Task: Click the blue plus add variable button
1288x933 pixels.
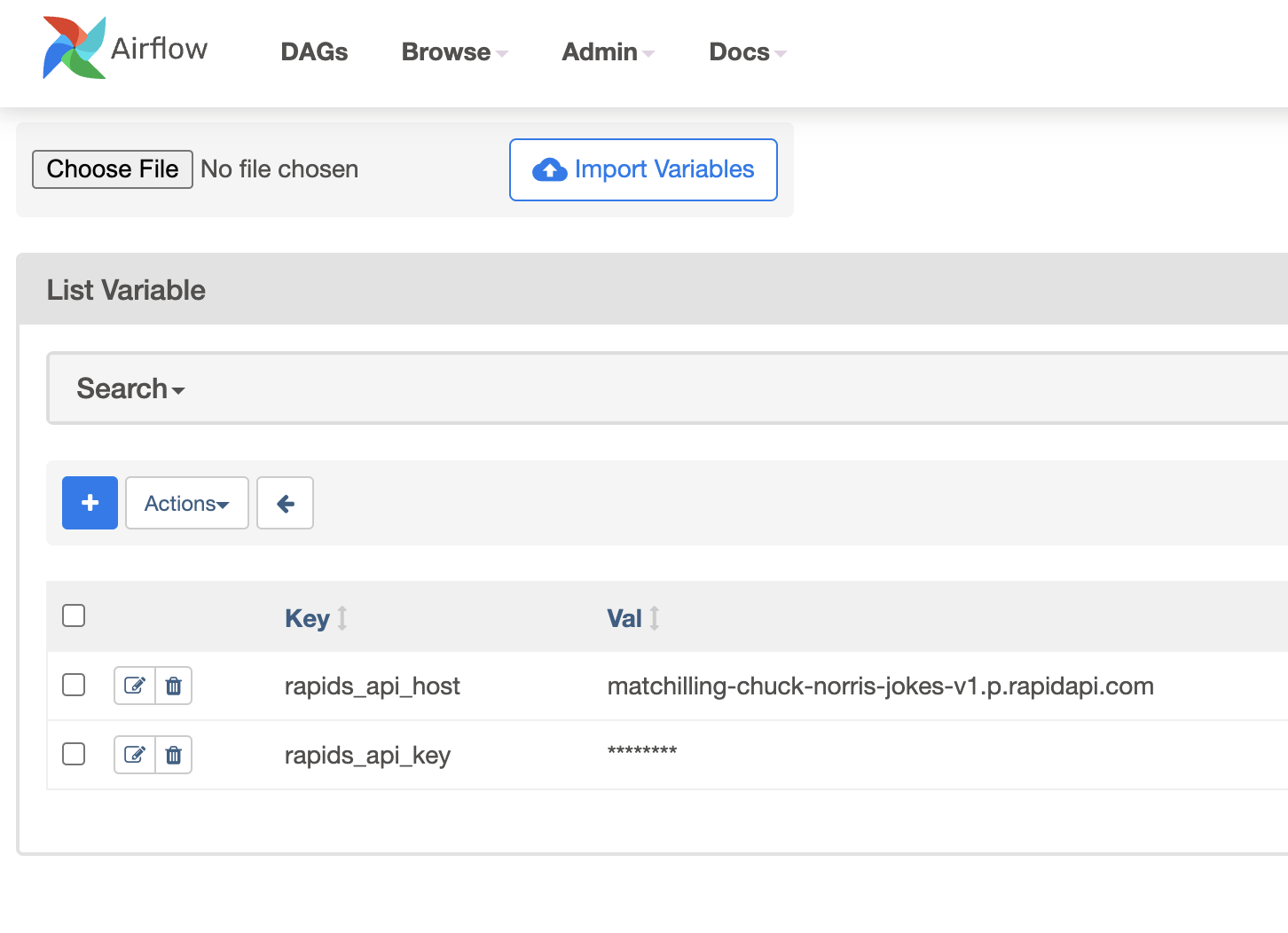Action: pos(90,503)
